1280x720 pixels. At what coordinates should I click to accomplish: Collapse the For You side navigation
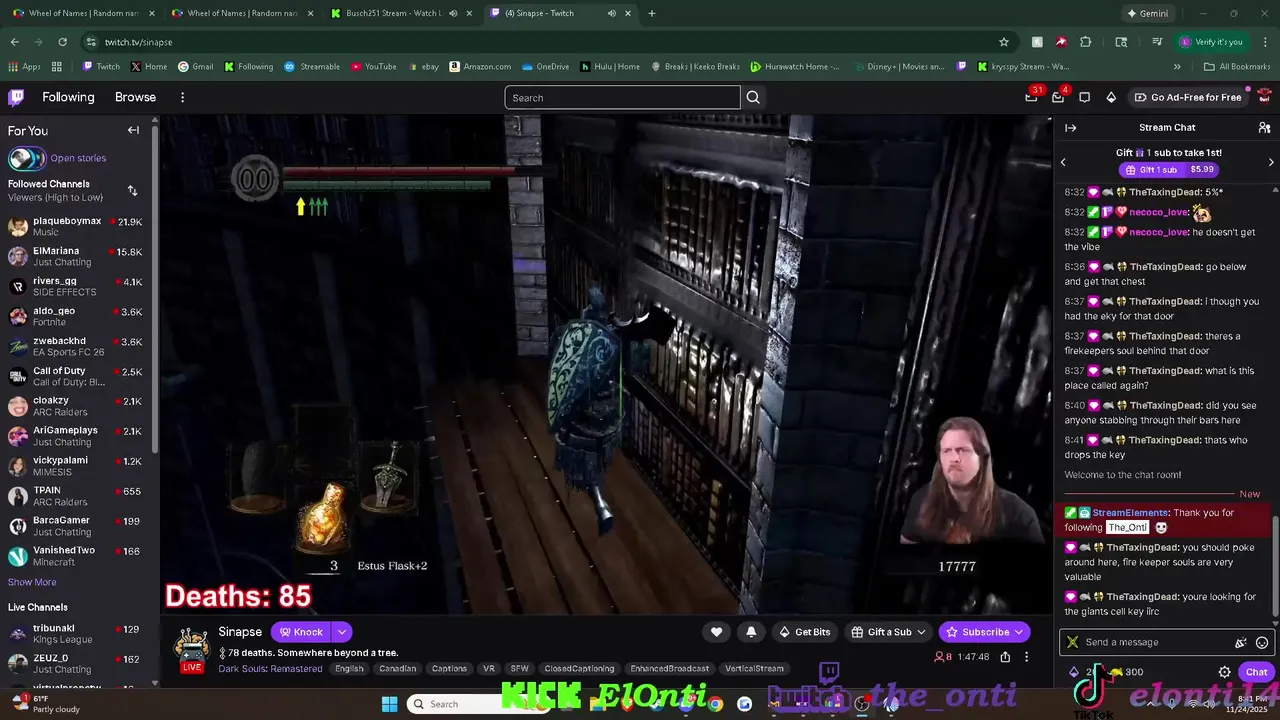(x=133, y=130)
